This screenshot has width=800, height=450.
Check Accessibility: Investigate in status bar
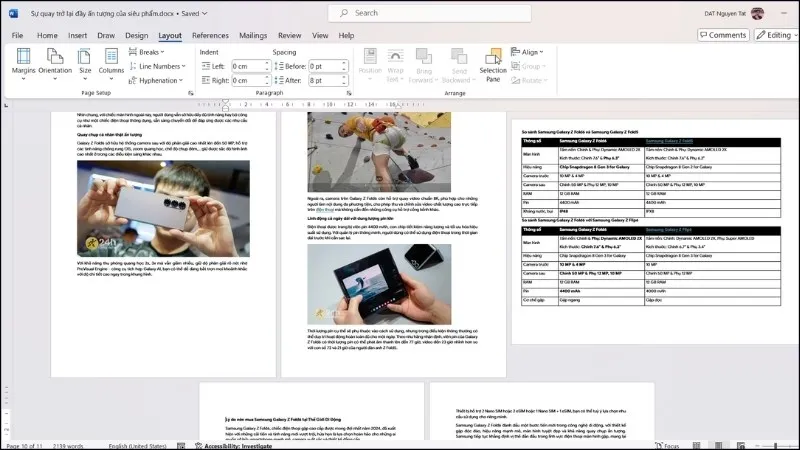click(234, 446)
